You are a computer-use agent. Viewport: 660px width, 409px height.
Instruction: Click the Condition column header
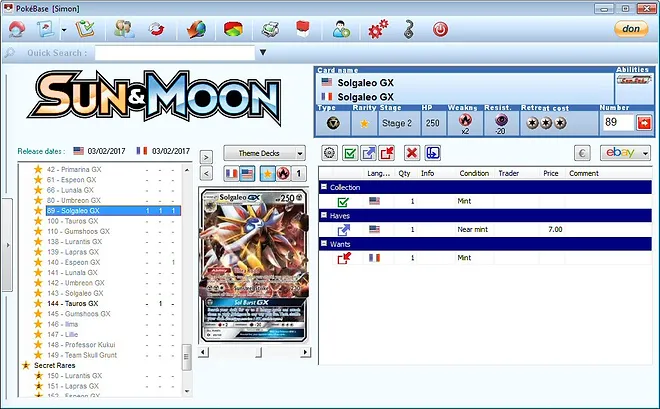[474, 173]
